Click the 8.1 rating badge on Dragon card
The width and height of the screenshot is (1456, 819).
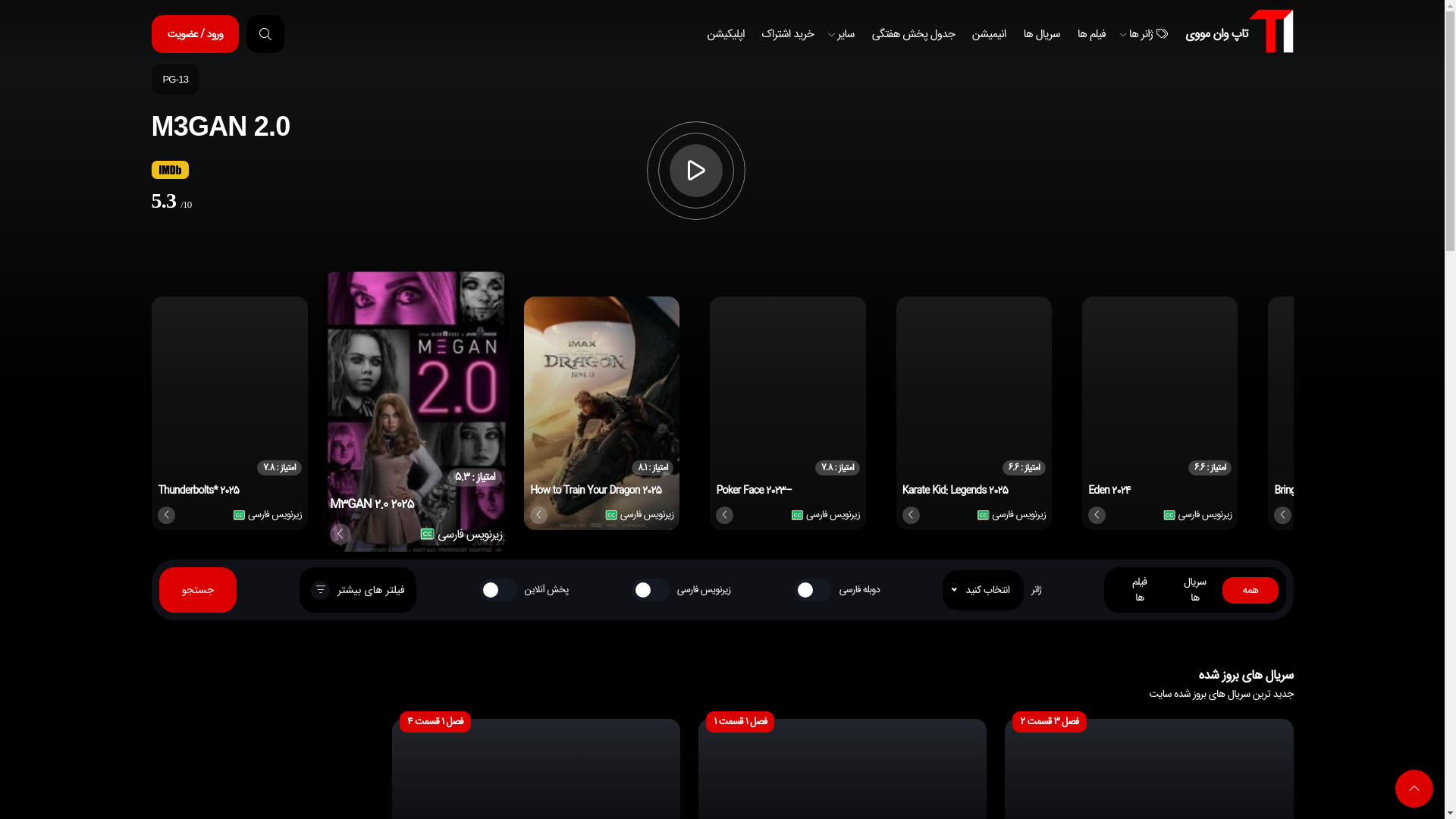(653, 468)
